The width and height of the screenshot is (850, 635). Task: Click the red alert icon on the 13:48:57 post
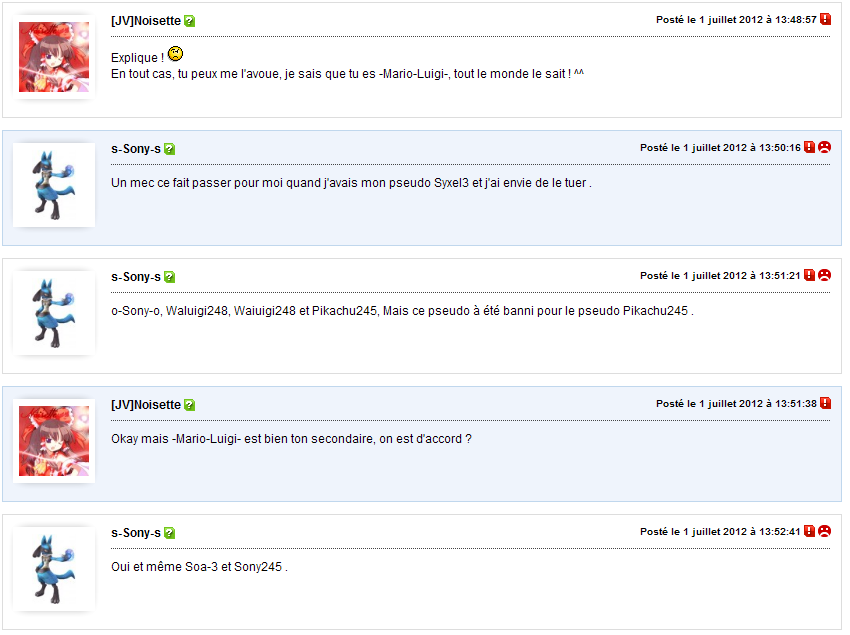click(825, 19)
